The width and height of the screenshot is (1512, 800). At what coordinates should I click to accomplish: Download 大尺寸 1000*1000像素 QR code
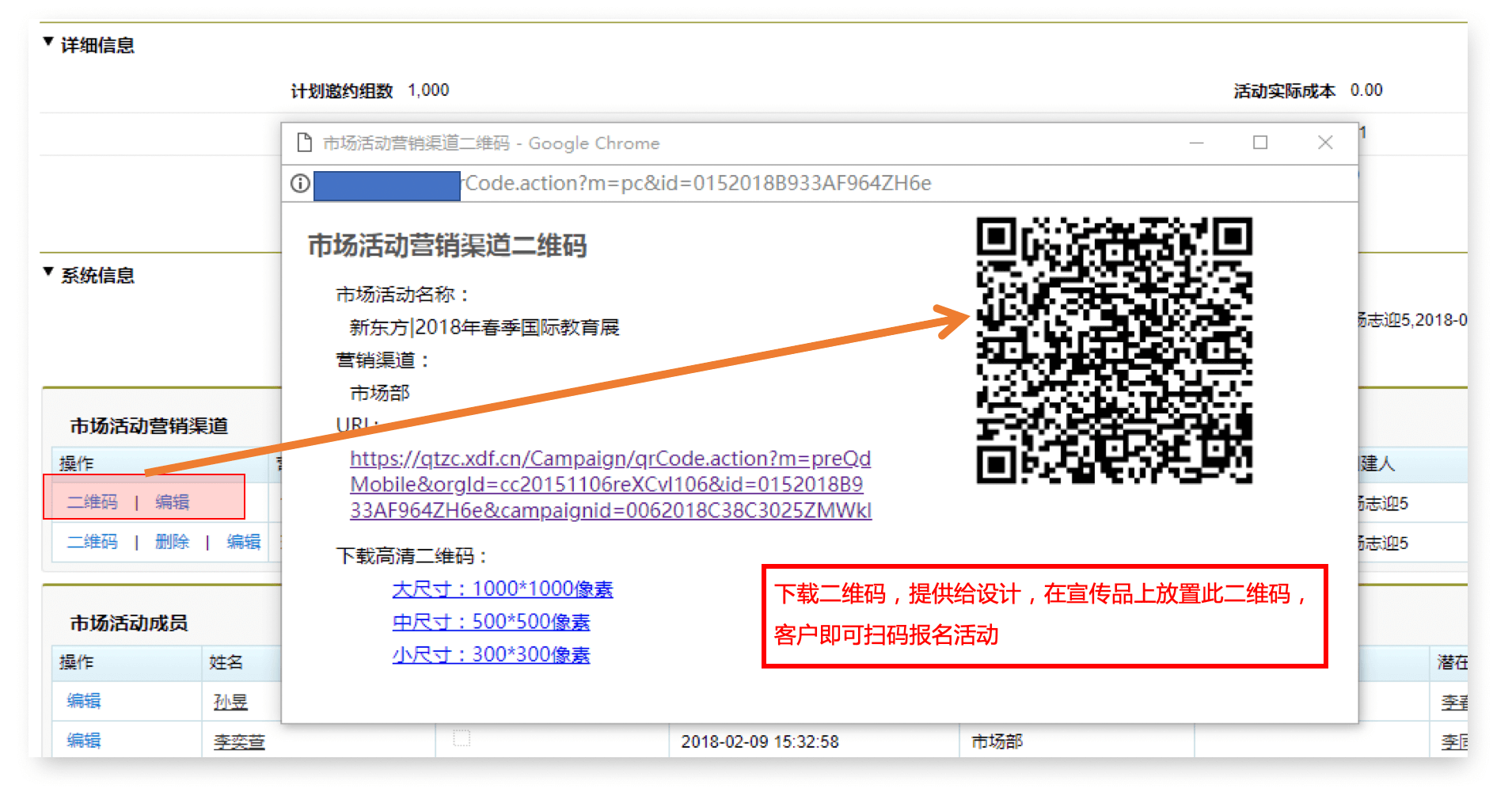click(503, 589)
